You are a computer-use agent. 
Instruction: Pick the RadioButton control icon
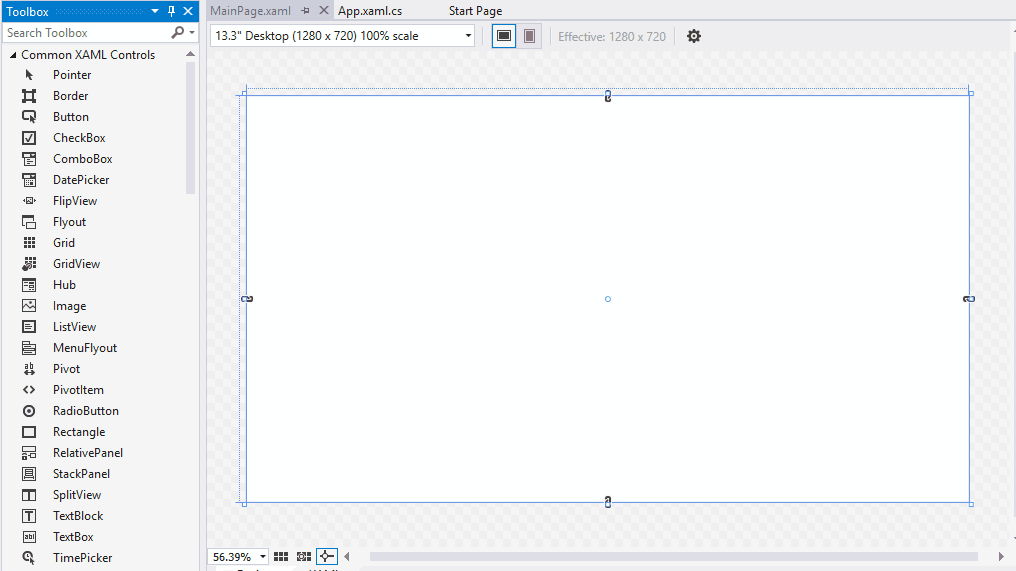point(29,411)
